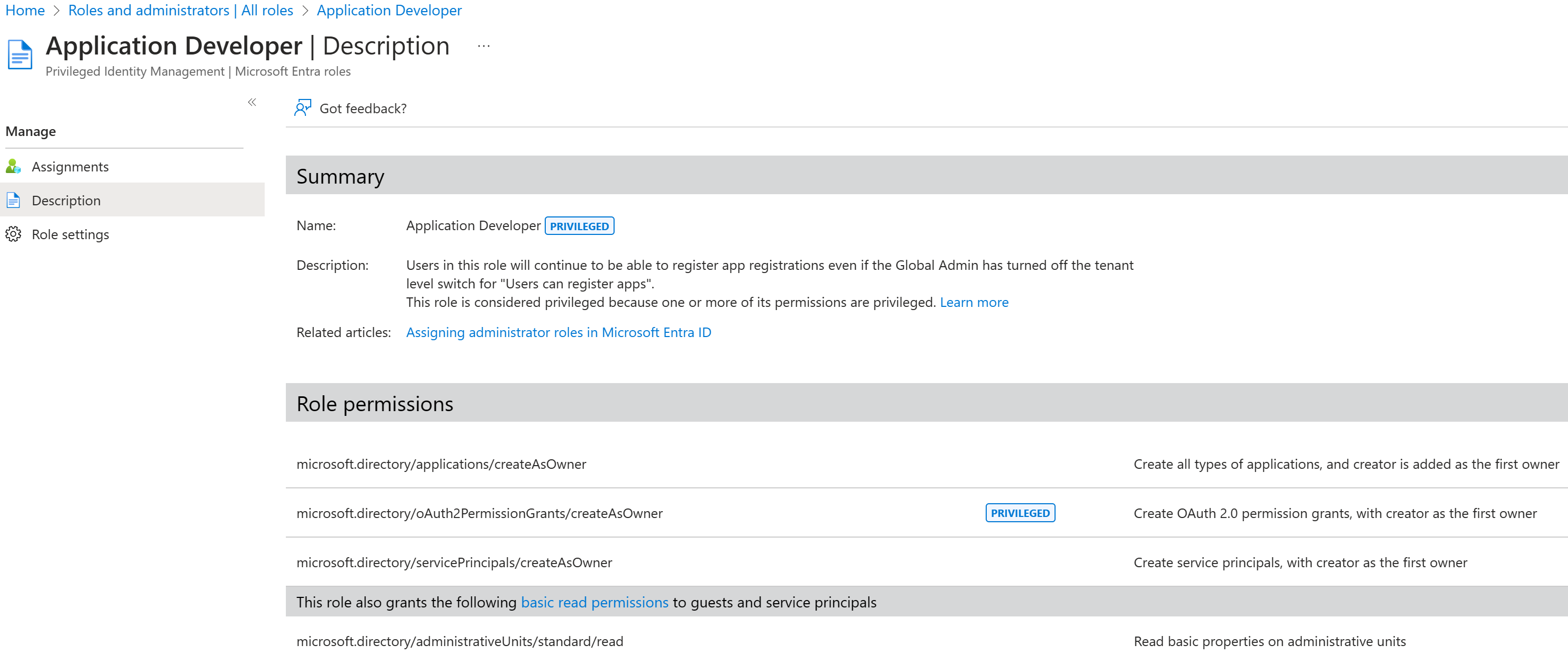
Task: Click the Got feedback person icon
Action: (302, 108)
